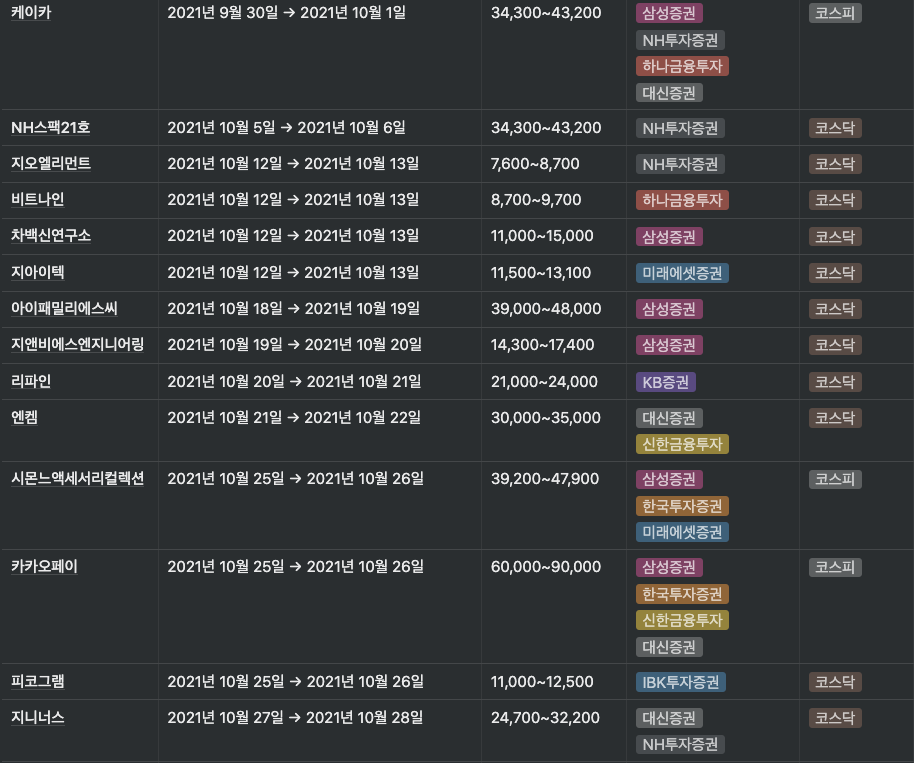Click the IBK투자증권 tag for 피코그램
Screen dimensions: 914x763
(x=681, y=683)
